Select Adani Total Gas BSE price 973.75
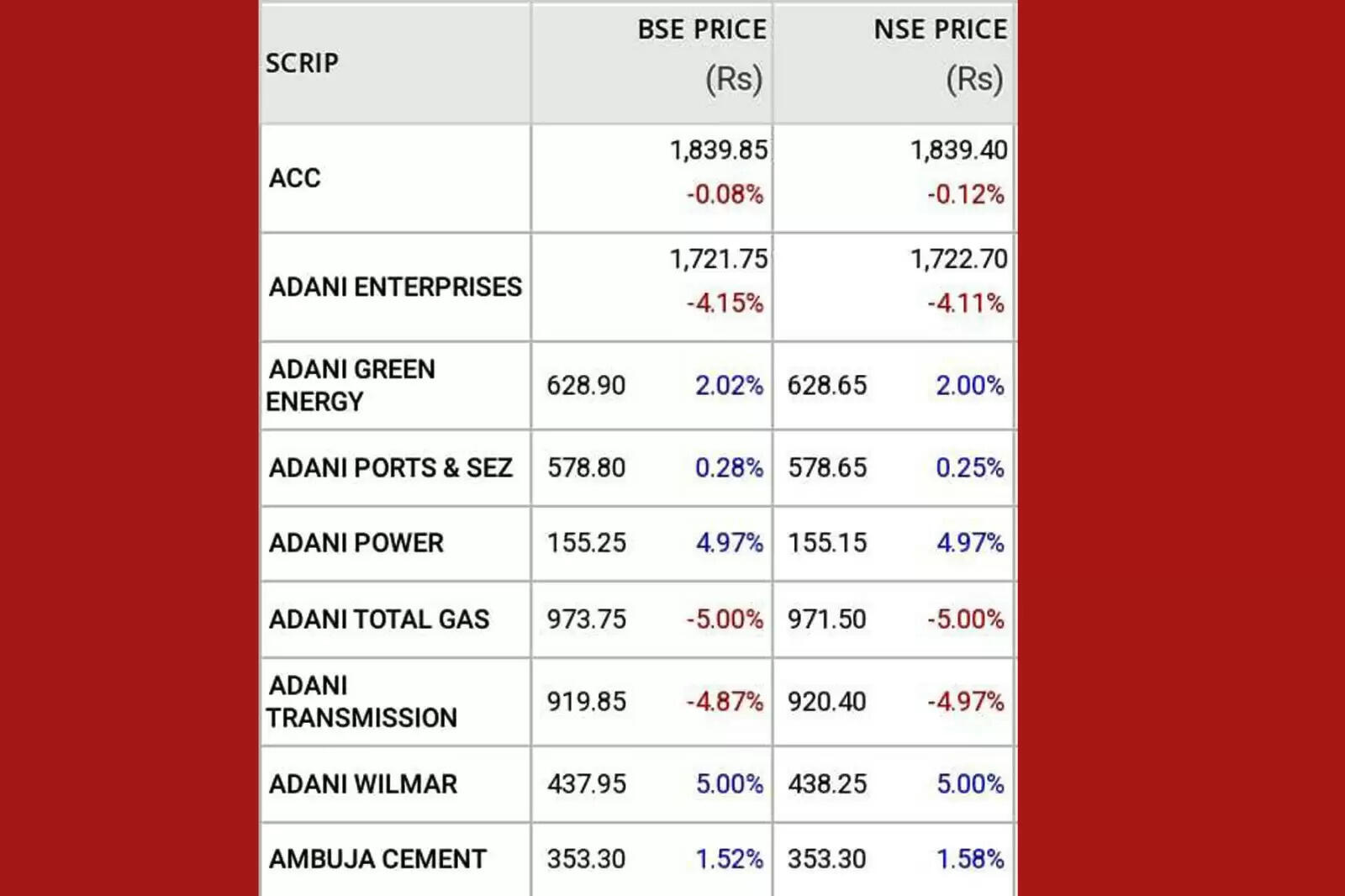The height and width of the screenshot is (896, 1345). point(586,619)
